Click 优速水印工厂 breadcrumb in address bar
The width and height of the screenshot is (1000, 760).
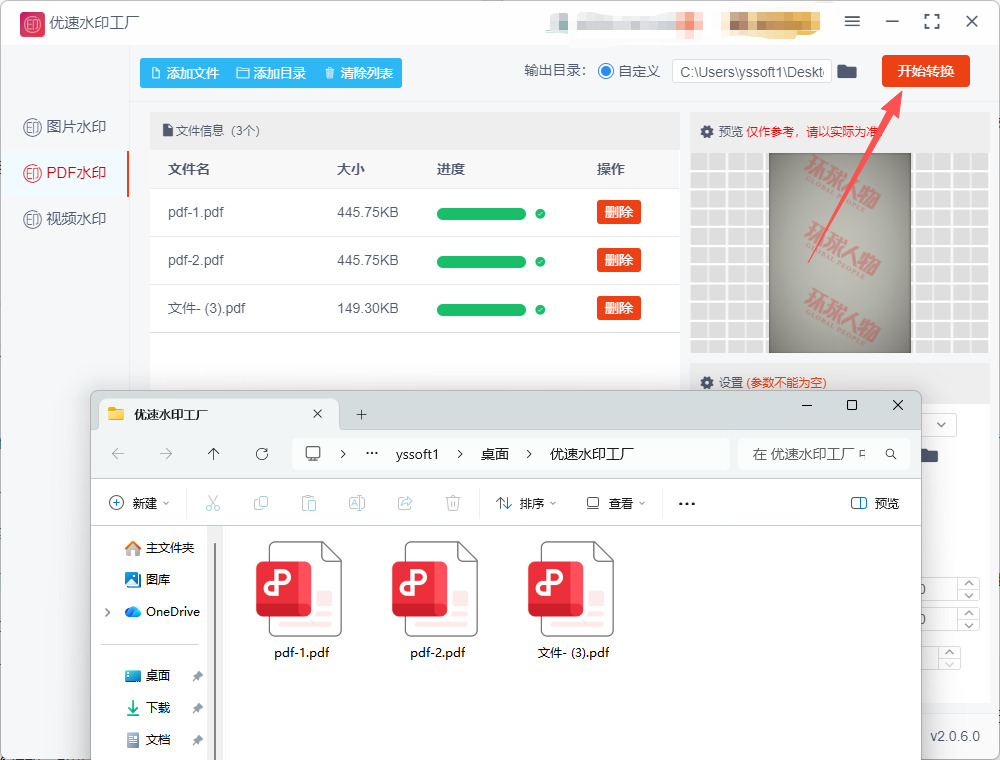[592, 454]
